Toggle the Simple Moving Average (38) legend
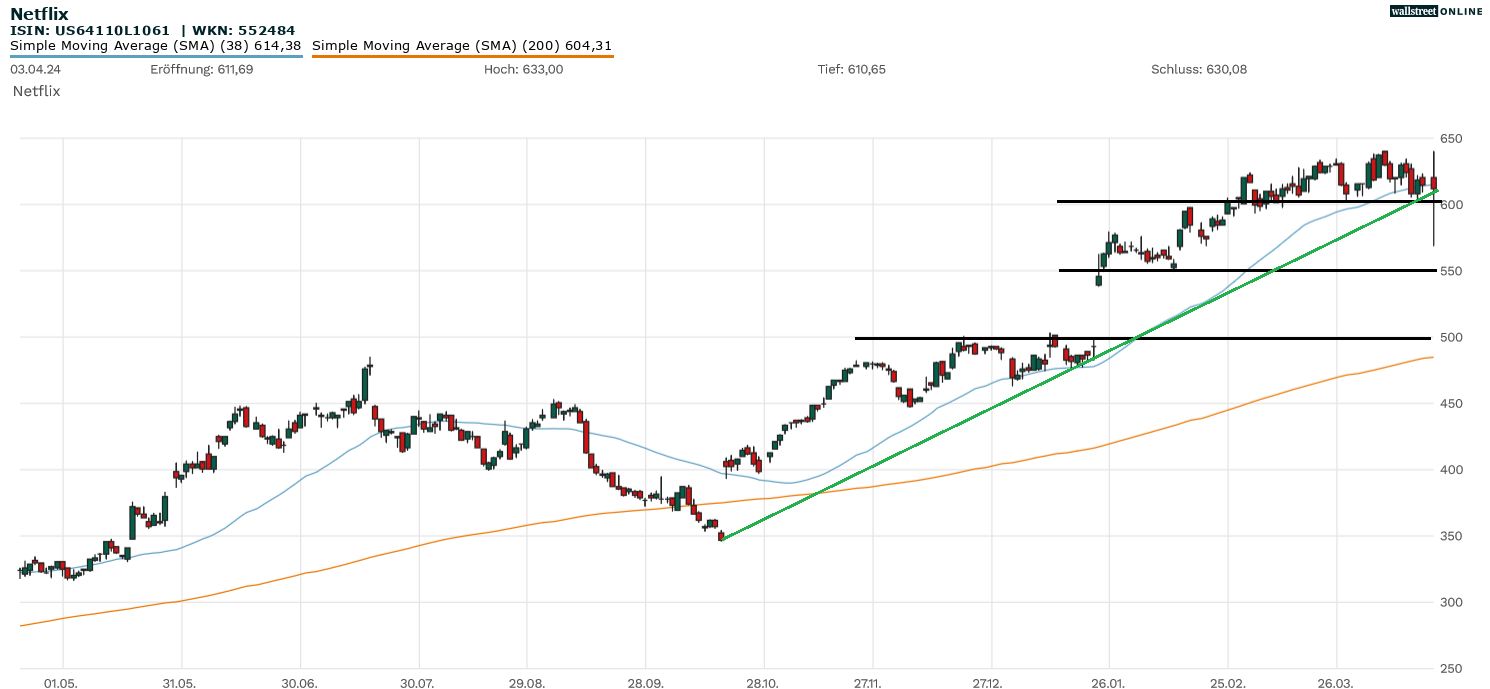The image size is (1490, 689). (155, 45)
